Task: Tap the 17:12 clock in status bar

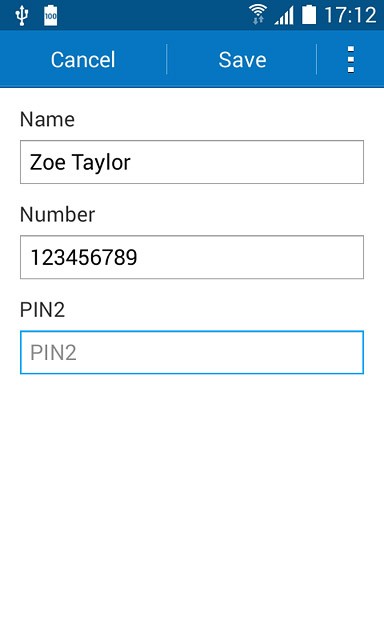Action: [350, 16]
